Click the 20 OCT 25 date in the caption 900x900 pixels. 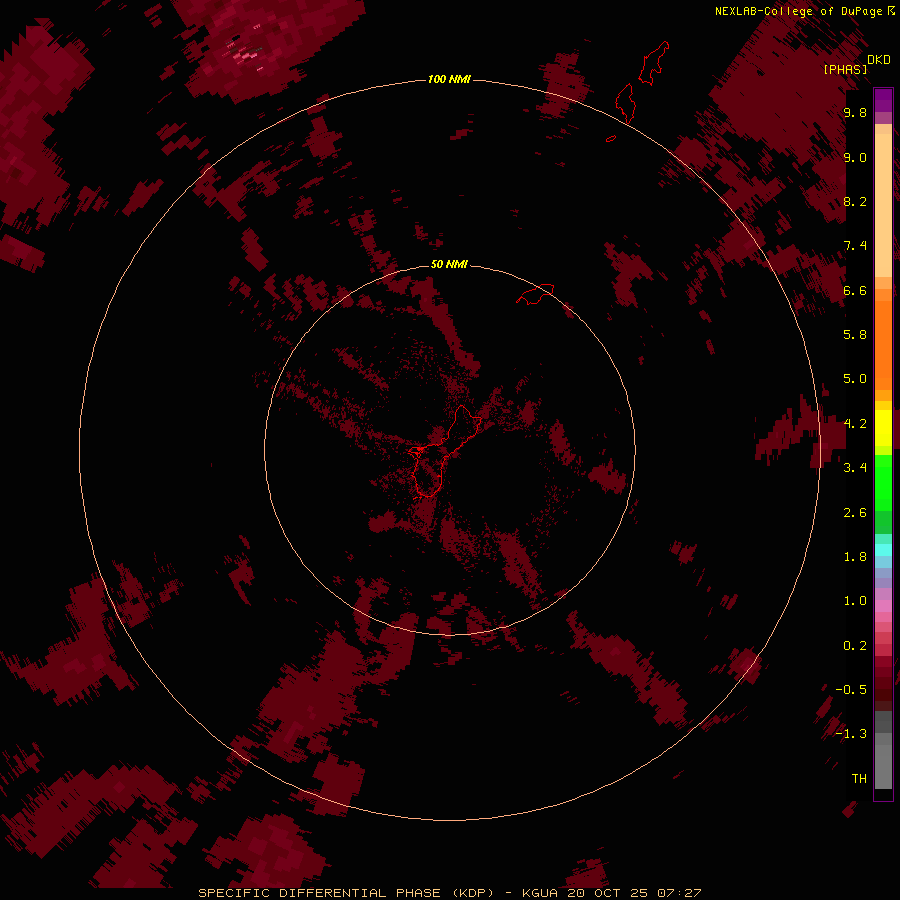tap(608, 893)
